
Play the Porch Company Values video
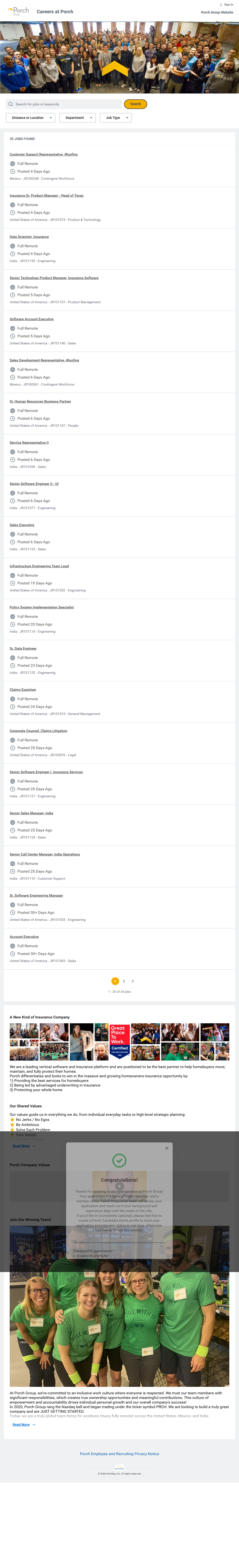(x=119, y=1186)
